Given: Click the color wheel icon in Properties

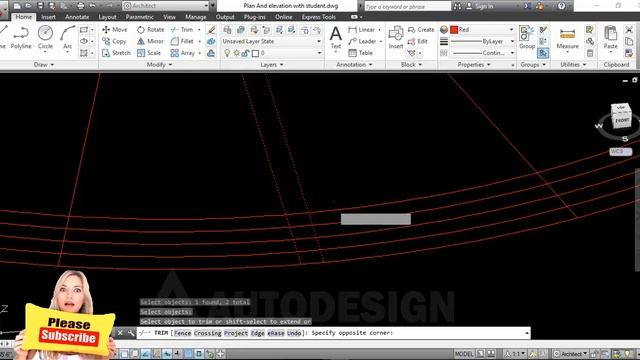Looking at the screenshot, I should (444, 29).
